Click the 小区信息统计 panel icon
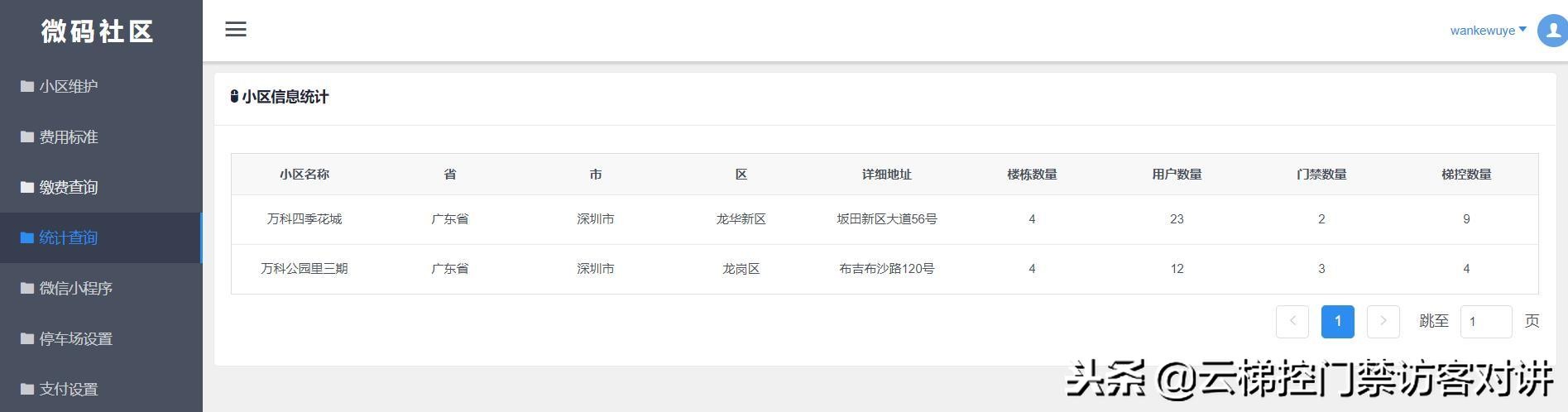The image size is (1568, 412). coord(234,97)
